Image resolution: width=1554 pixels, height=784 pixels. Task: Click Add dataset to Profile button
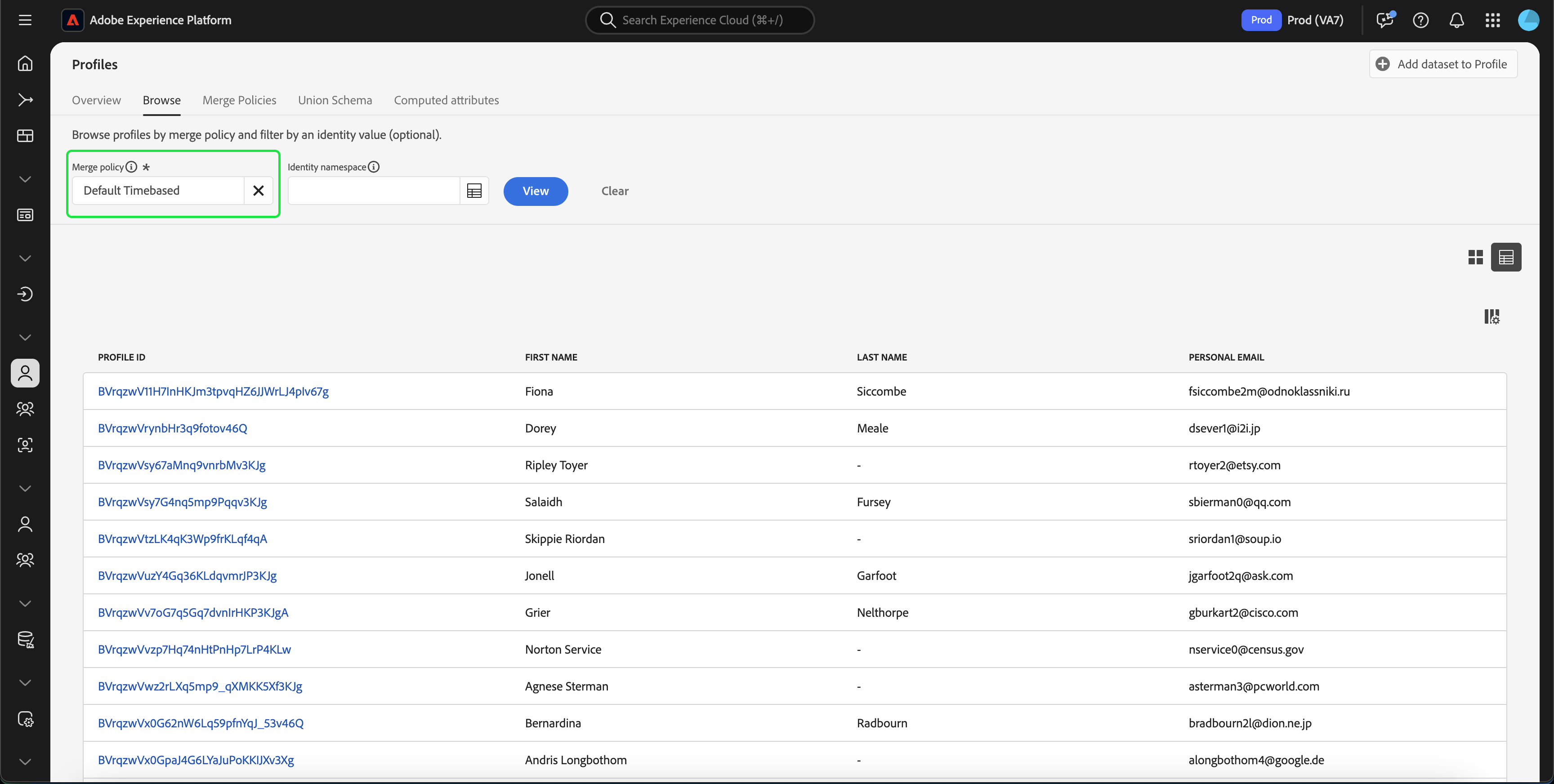tap(1442, 64)
